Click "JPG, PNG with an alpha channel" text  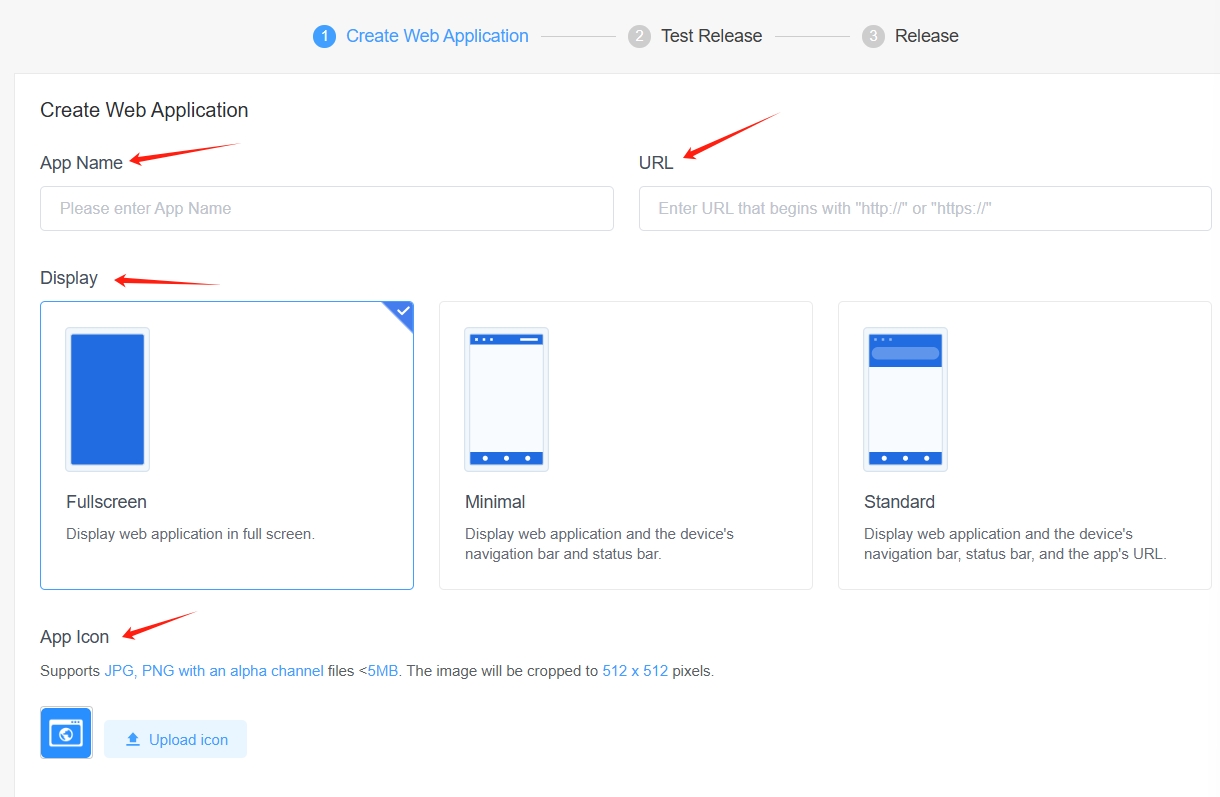[214, 671]
